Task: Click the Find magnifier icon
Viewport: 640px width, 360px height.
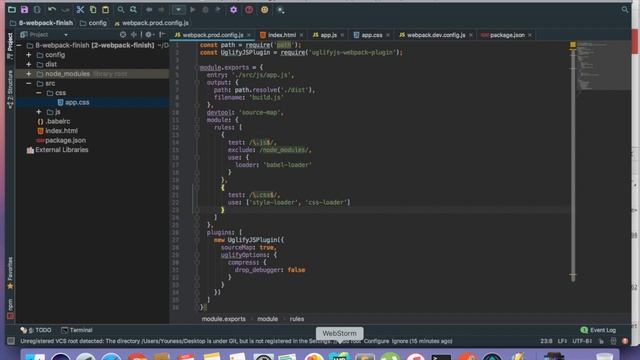Action: 121,9
